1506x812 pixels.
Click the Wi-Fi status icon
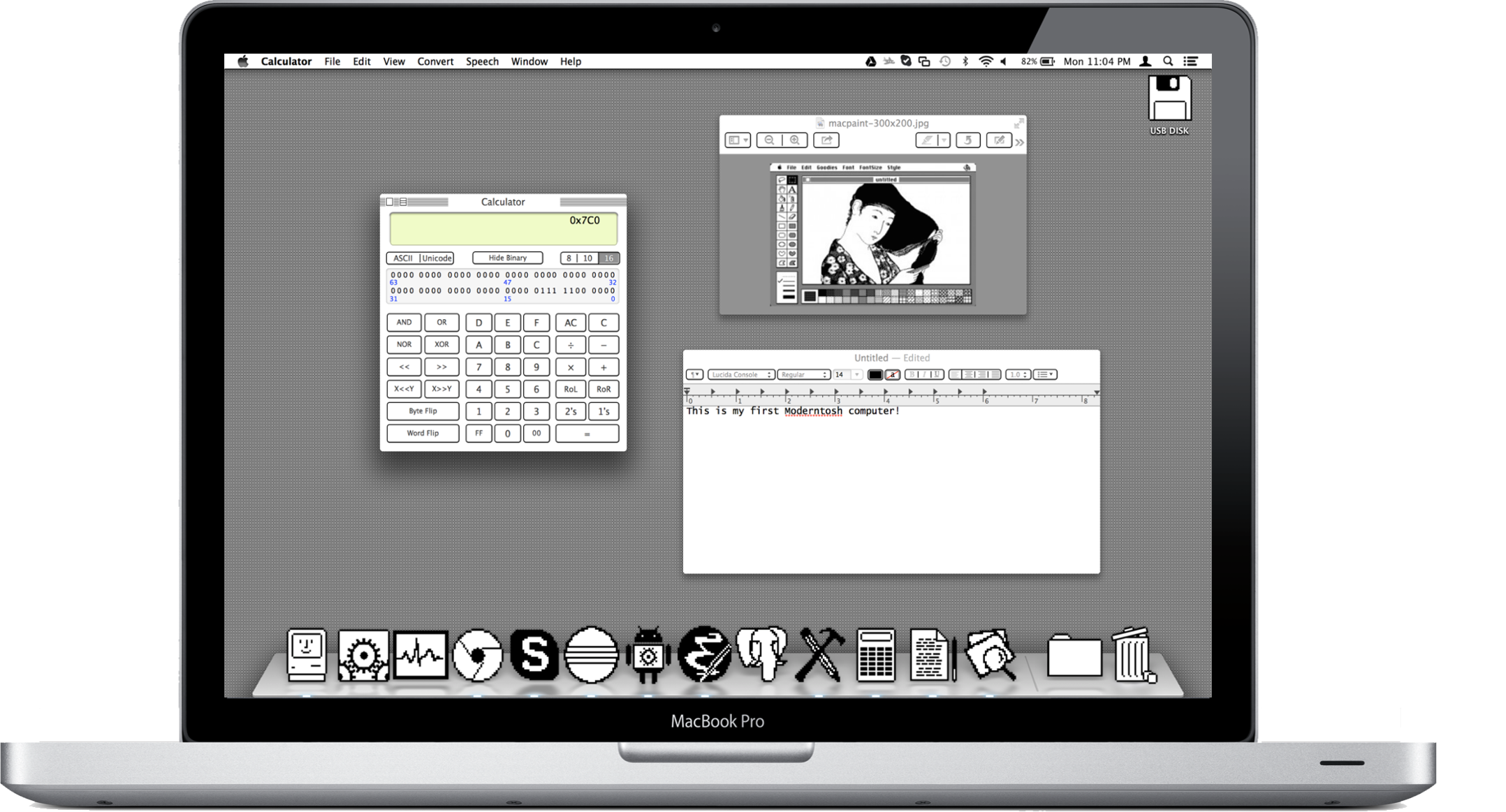[985, 61]
